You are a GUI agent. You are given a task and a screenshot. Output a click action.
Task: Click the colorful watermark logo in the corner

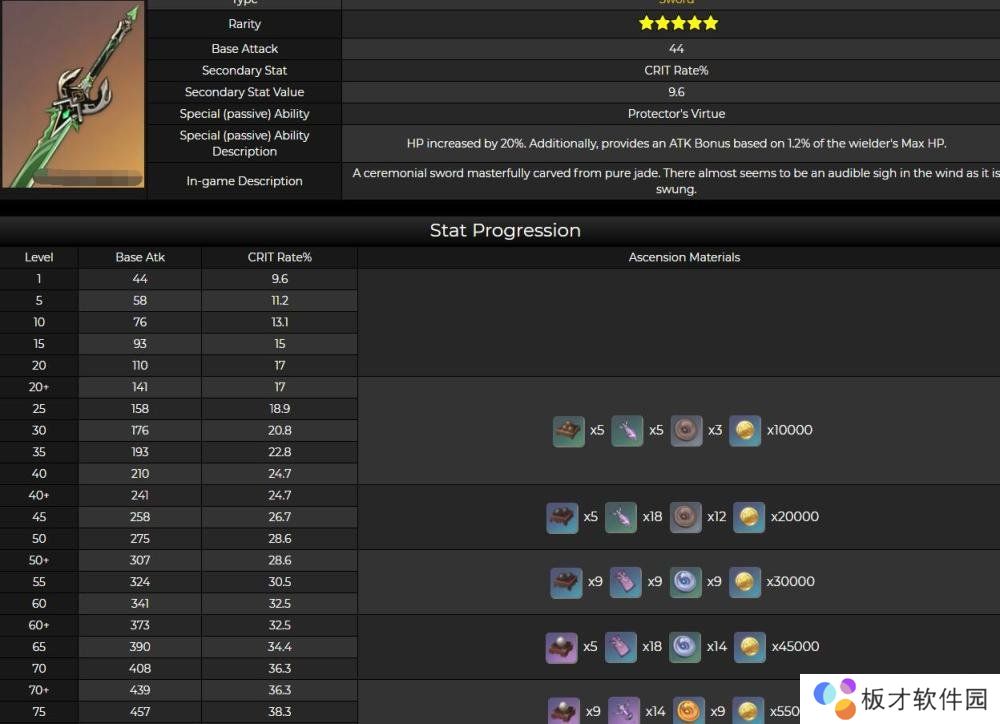tap(835, 698)
